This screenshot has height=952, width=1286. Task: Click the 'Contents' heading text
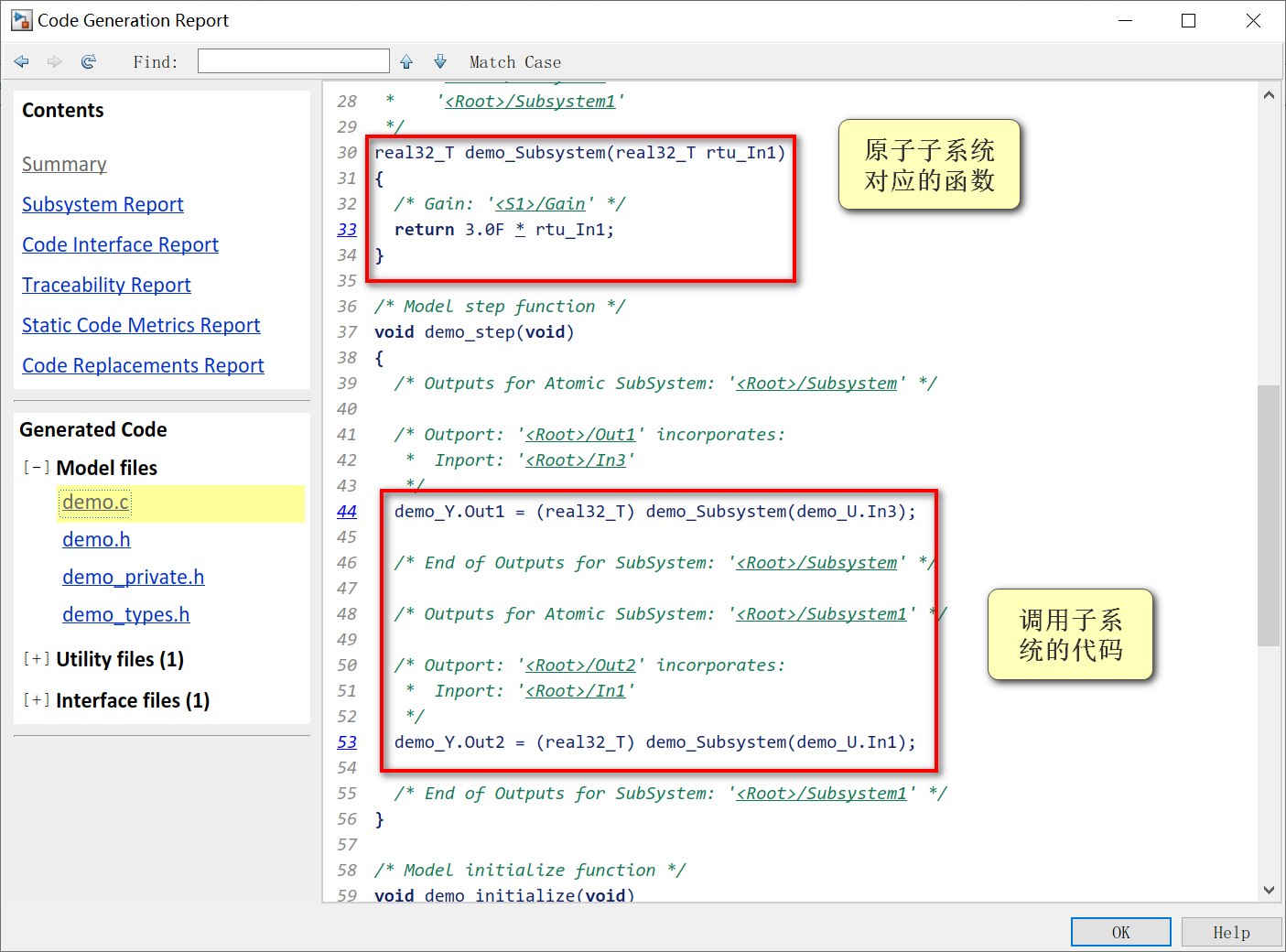coord(63,111)
